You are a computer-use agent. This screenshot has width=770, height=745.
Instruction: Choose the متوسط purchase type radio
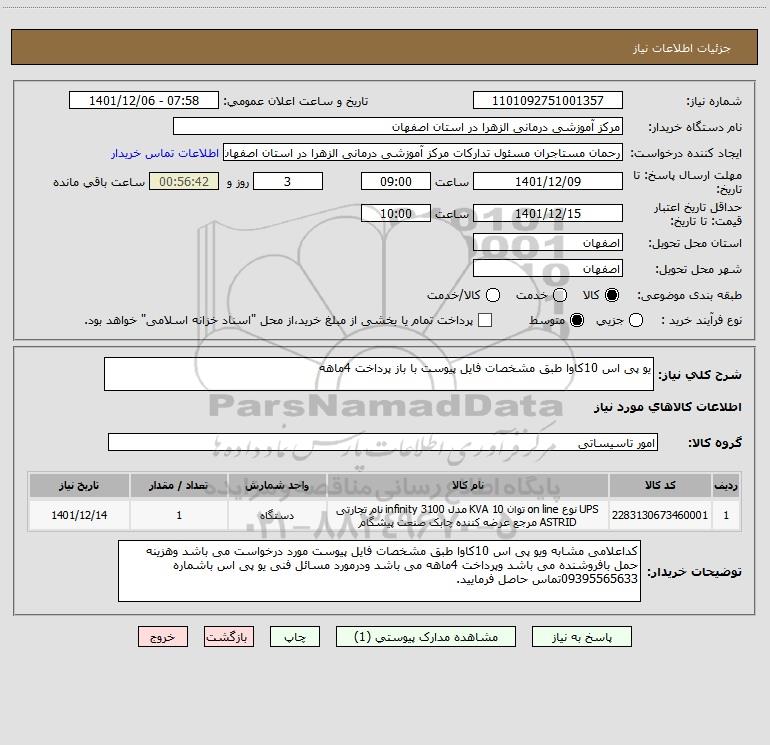[x=577, y=320]
